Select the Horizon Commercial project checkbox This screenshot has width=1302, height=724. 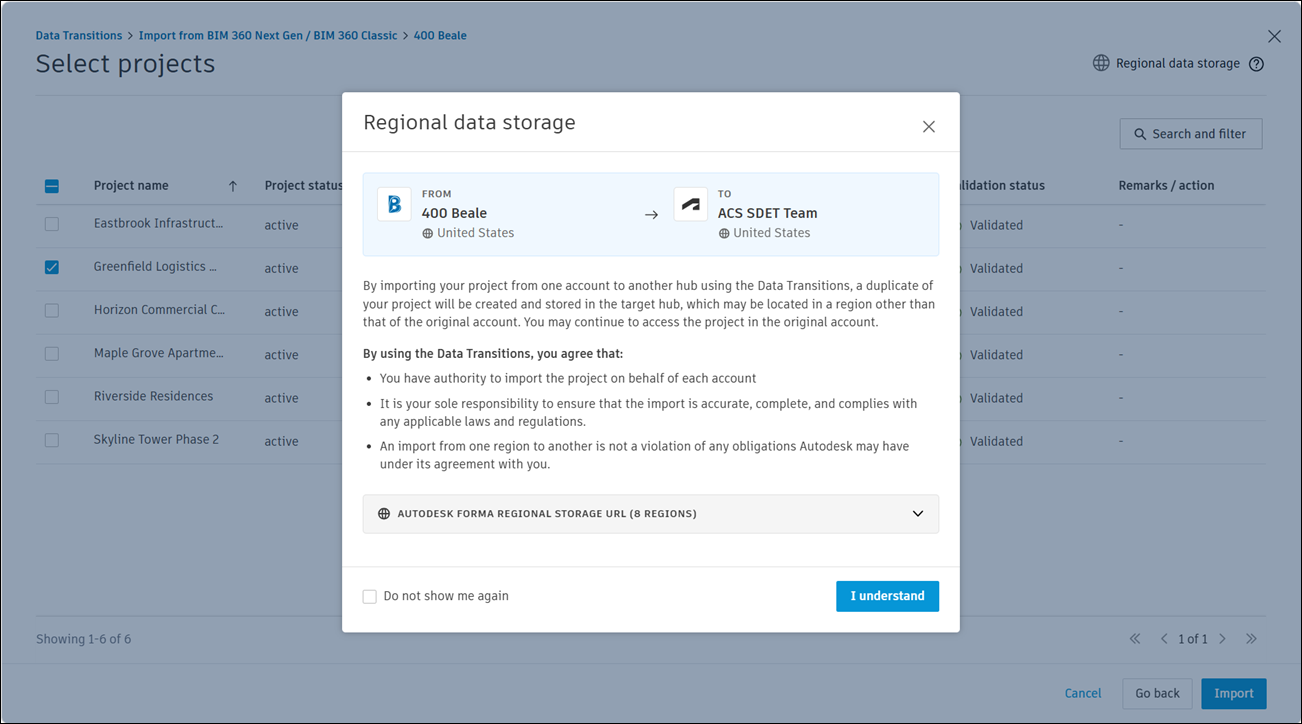(52, 311)
